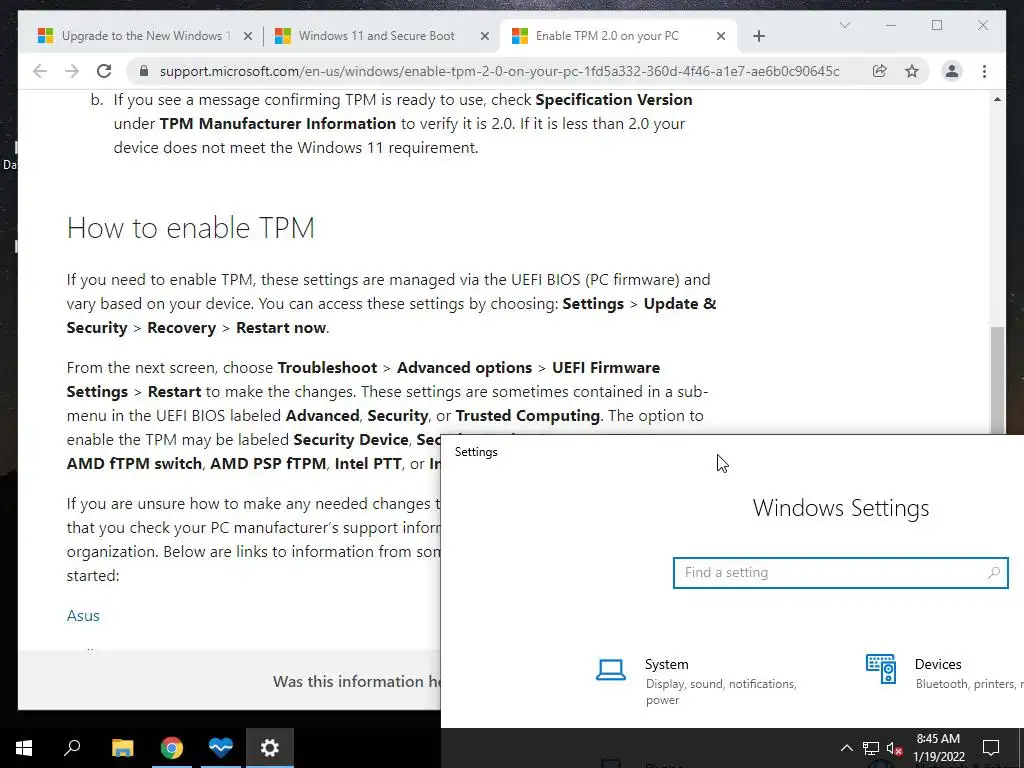Viewport: 1024px width, 768px height.
Task: Switch to Chrome from taskbar
Action: click(172, 748)
